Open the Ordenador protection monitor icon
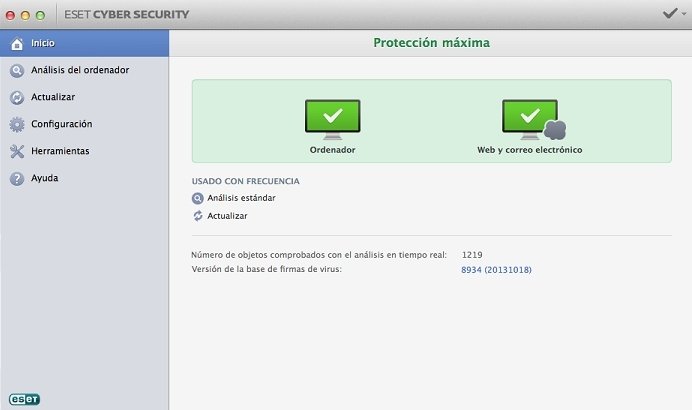 pyautogui.click(x=333, y=119)
